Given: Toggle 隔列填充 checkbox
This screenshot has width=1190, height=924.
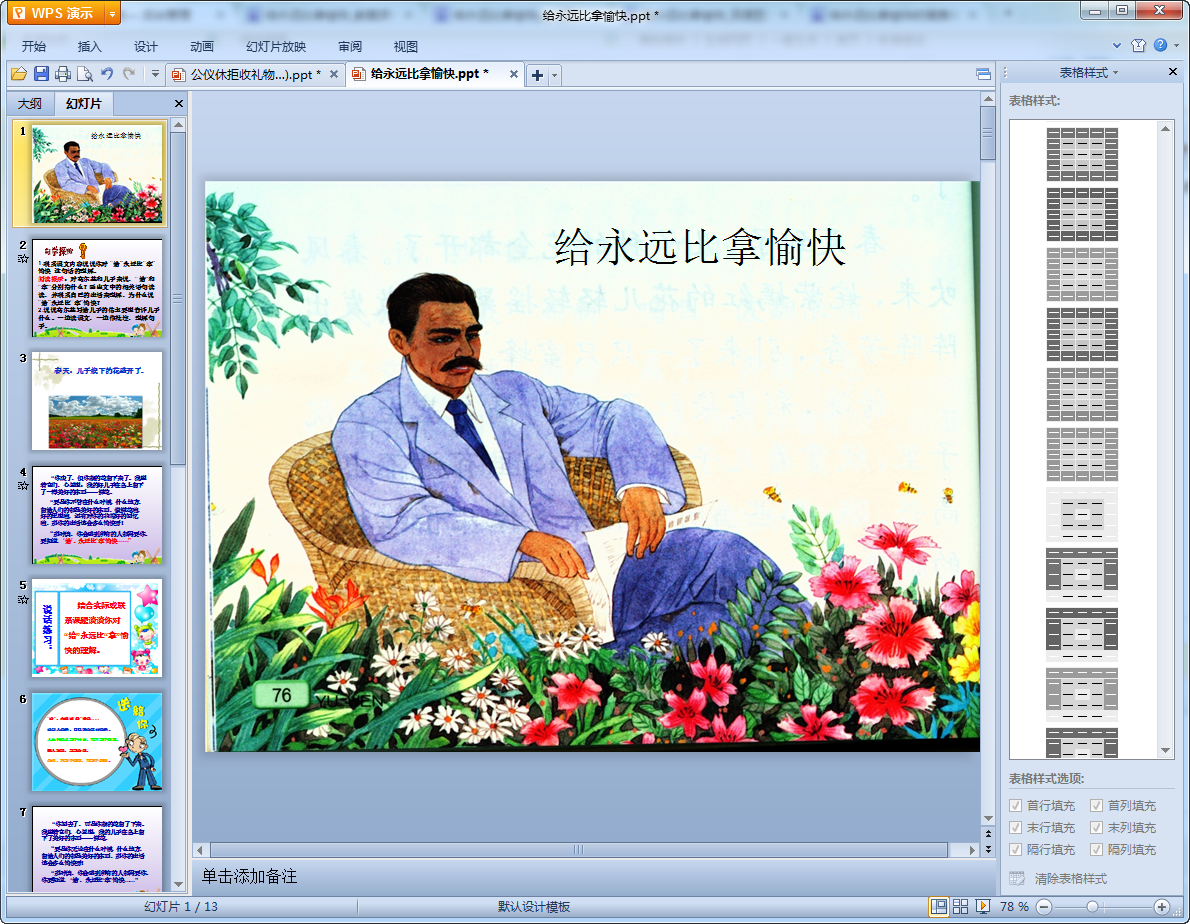Looking at the screenshot, I should tap(1096, 850).
